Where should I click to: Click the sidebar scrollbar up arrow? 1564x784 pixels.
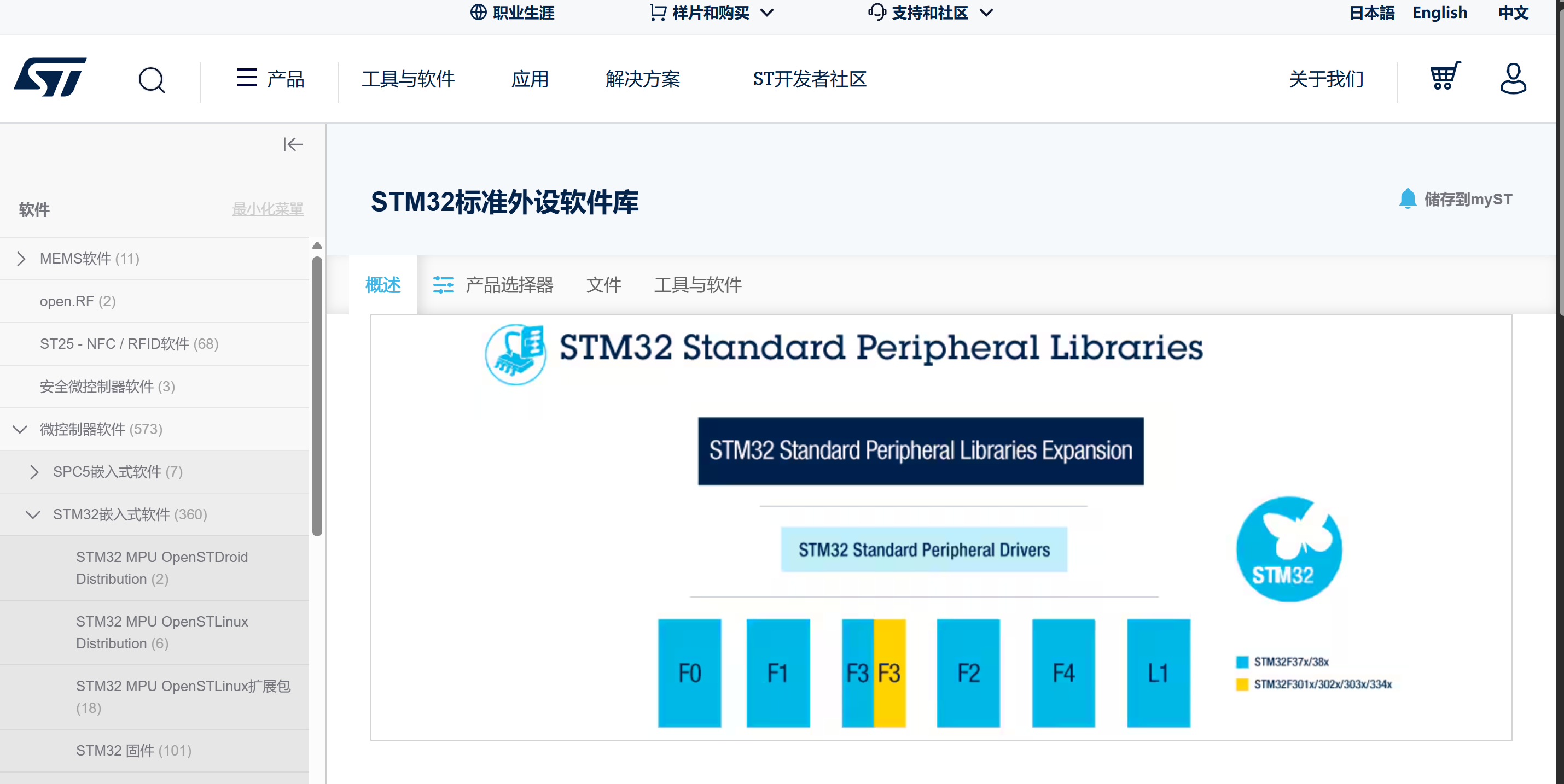tap(317, 246)
